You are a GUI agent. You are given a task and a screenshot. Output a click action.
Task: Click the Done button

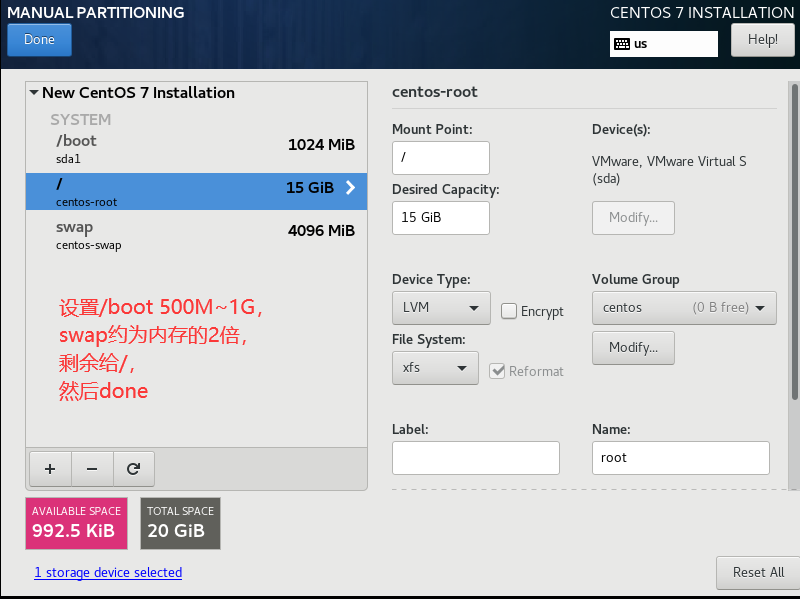click(x=39, y=40)
